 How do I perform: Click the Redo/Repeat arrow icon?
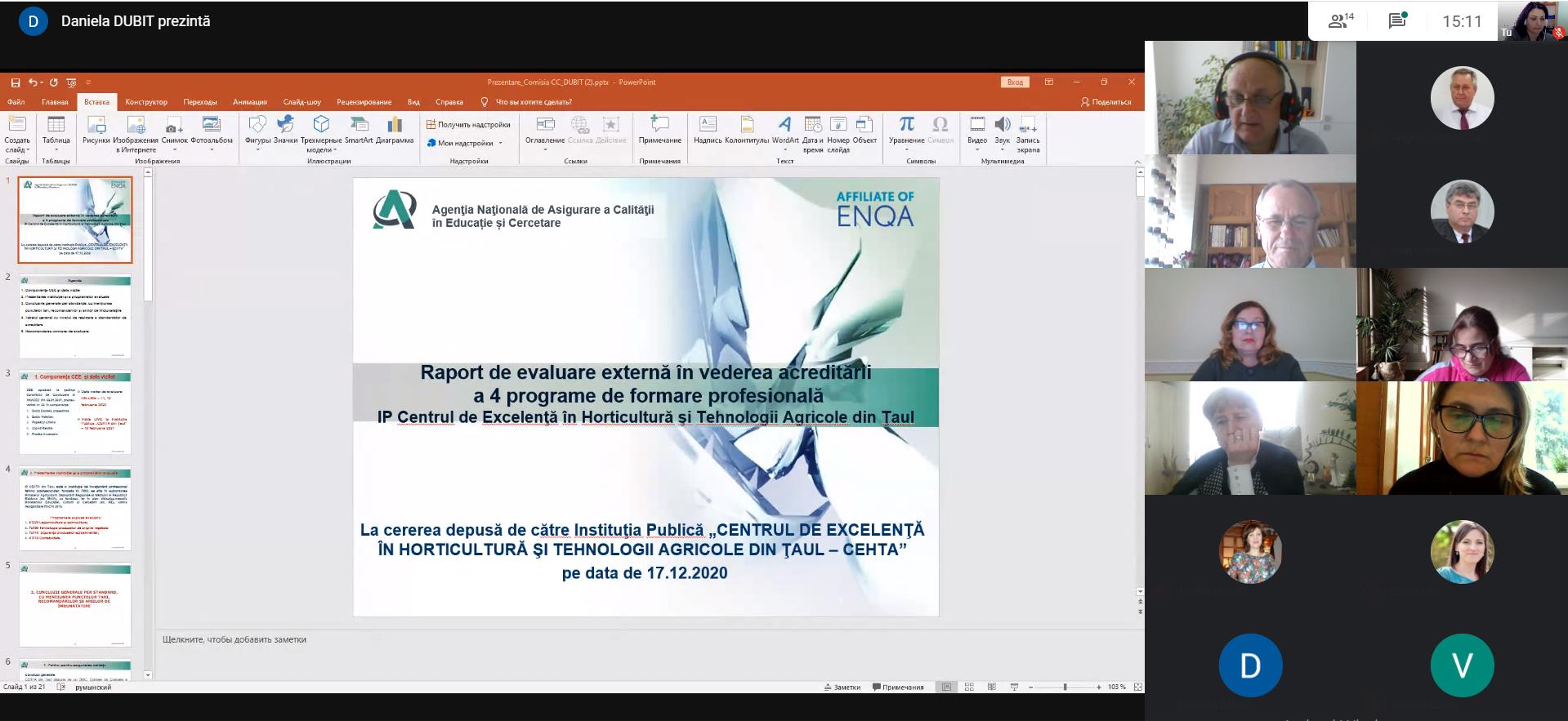pyautogui.click(x=54, y=82)
